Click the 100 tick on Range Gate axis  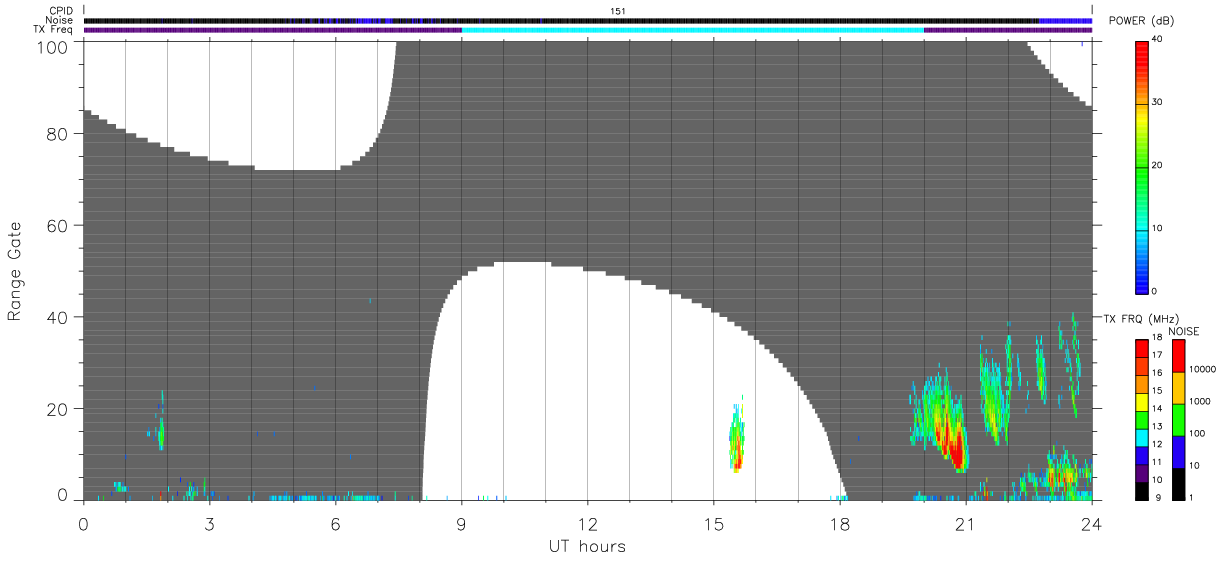(52, 46)
